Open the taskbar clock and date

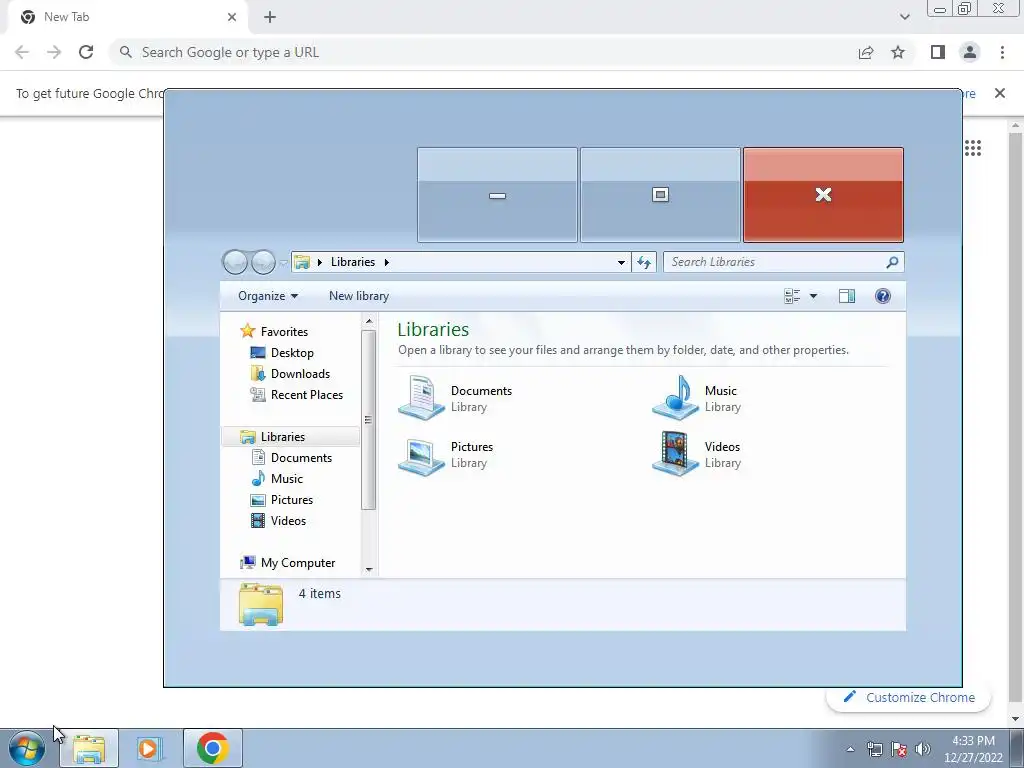pyautogui.click(x=973, y=749)
